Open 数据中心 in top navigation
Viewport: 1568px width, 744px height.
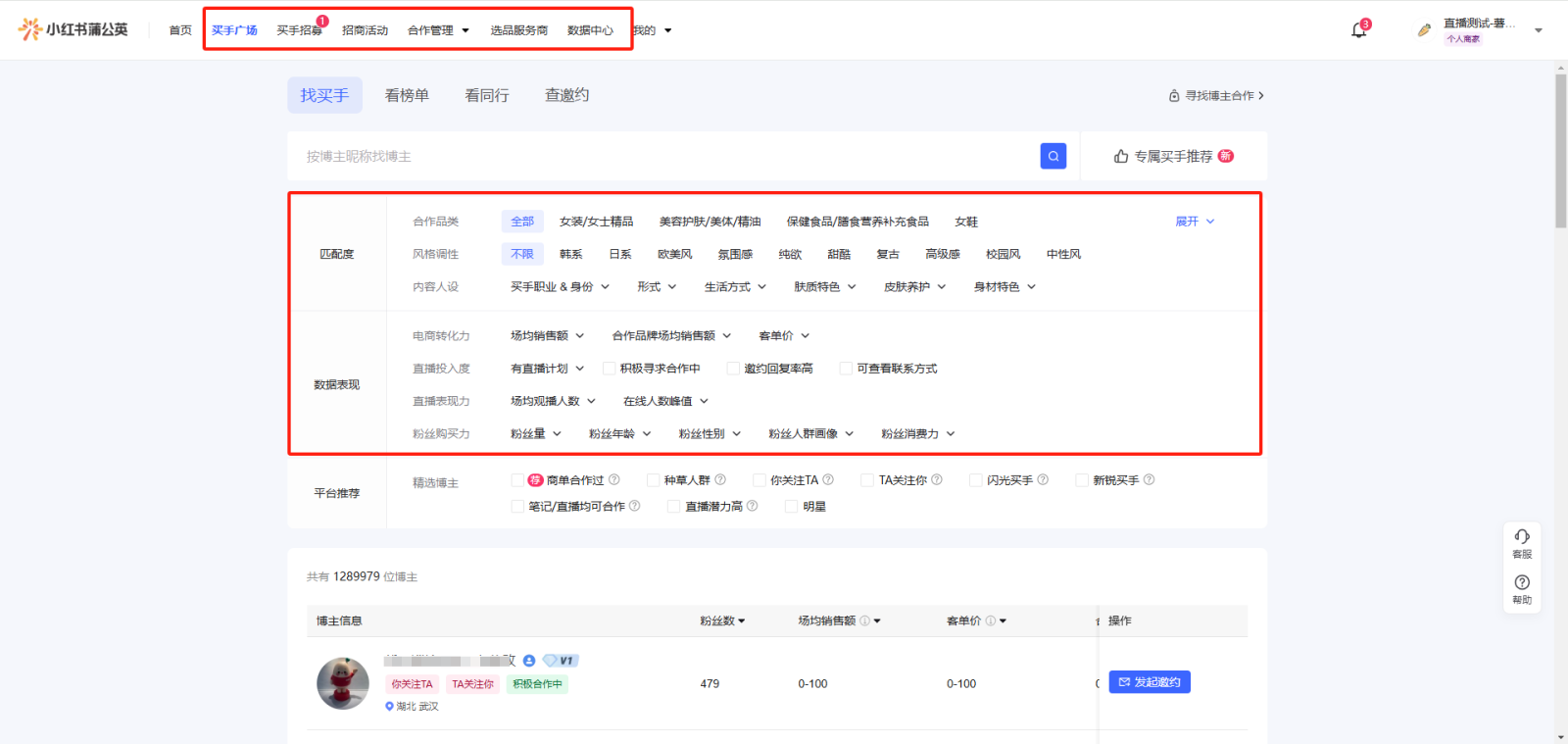[x=590, y=30]
